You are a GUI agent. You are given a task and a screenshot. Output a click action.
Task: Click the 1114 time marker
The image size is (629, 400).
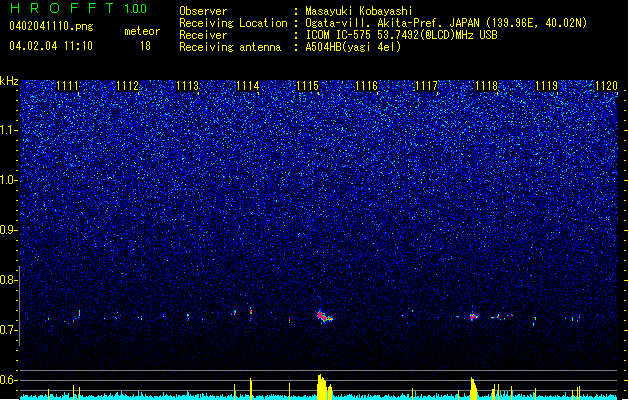tap(248, 86)
